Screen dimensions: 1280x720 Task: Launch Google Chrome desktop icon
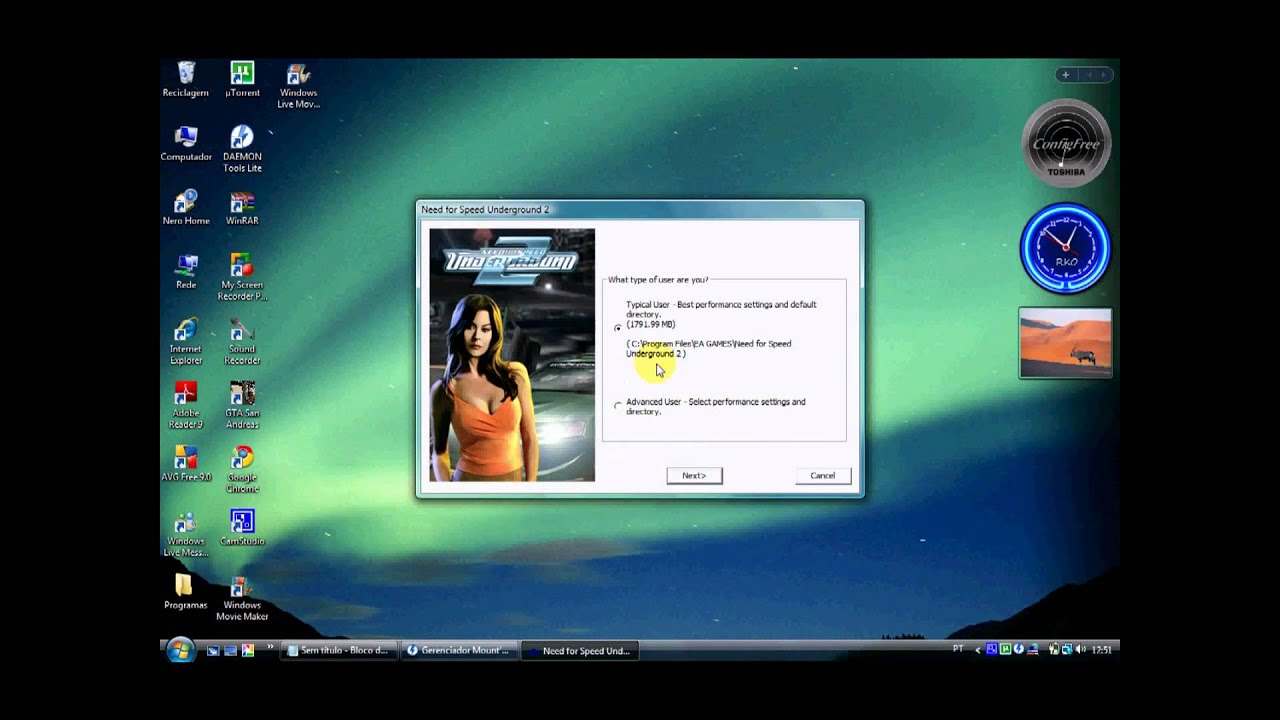pos(242,469)
